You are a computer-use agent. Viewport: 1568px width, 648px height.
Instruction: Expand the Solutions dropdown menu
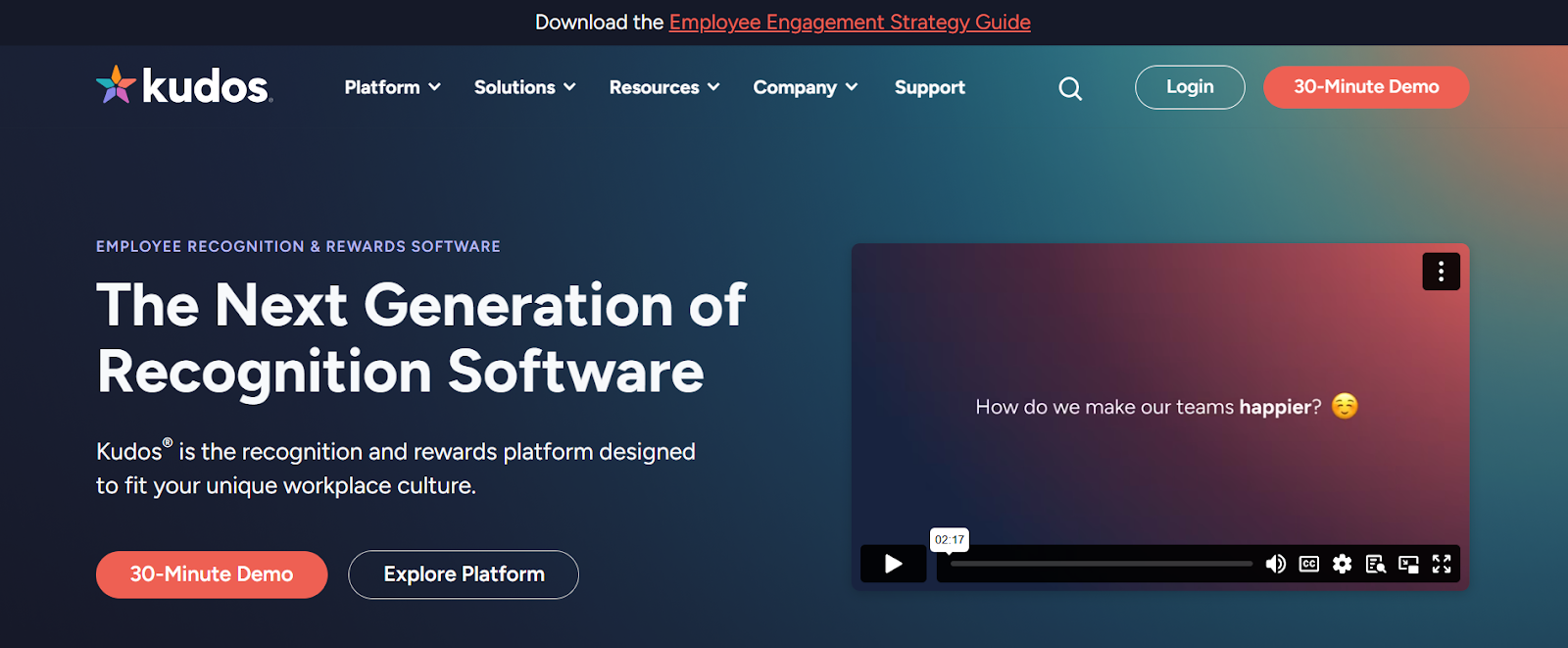(x=524, y=87)
